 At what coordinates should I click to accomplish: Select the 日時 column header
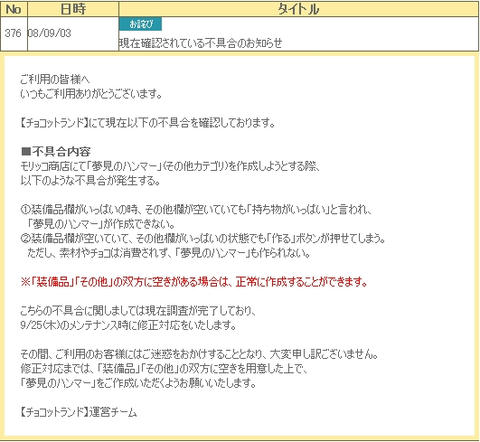pos(73,9)
